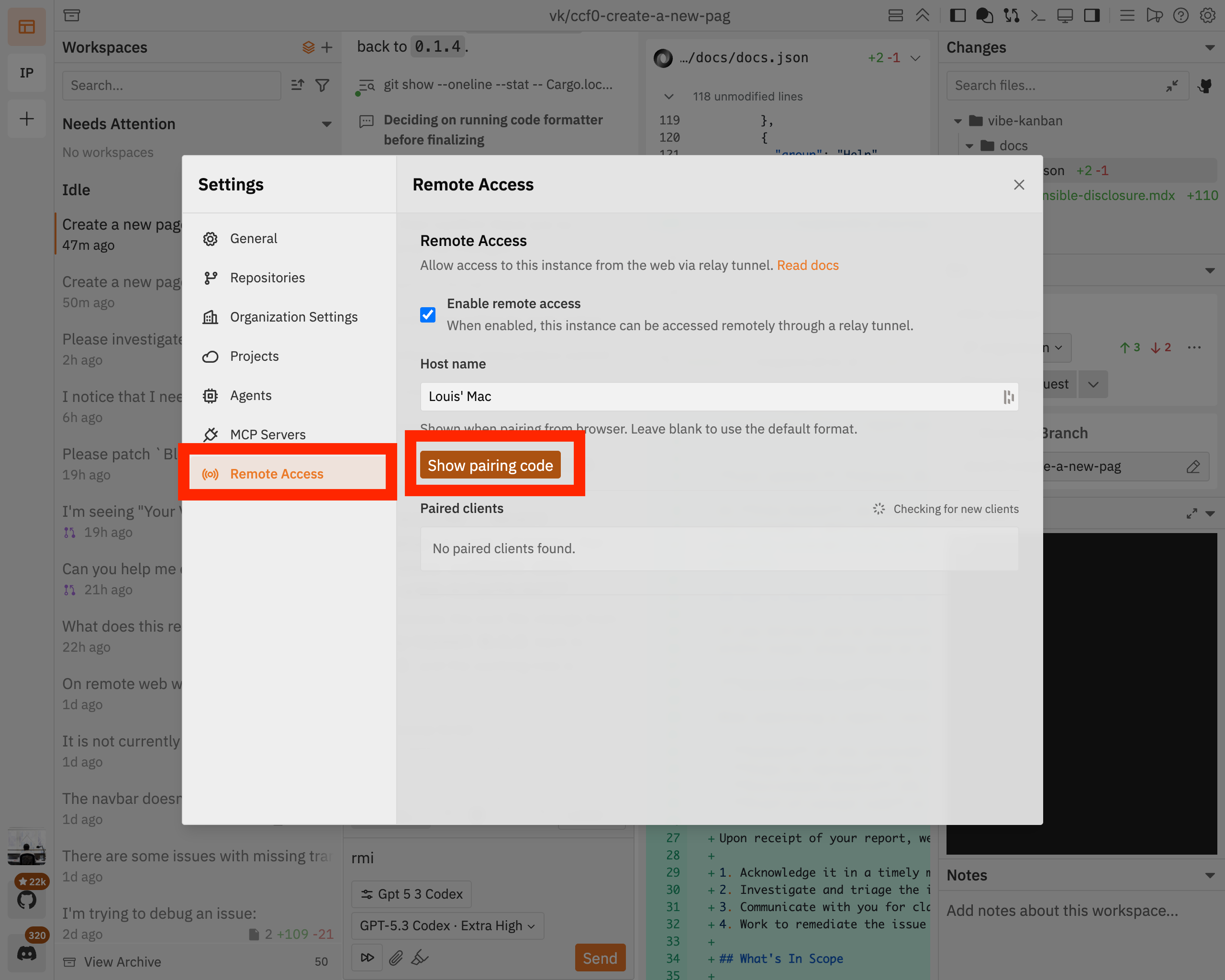Toggle the right panel icon in the top bar

pos(1091,15)
